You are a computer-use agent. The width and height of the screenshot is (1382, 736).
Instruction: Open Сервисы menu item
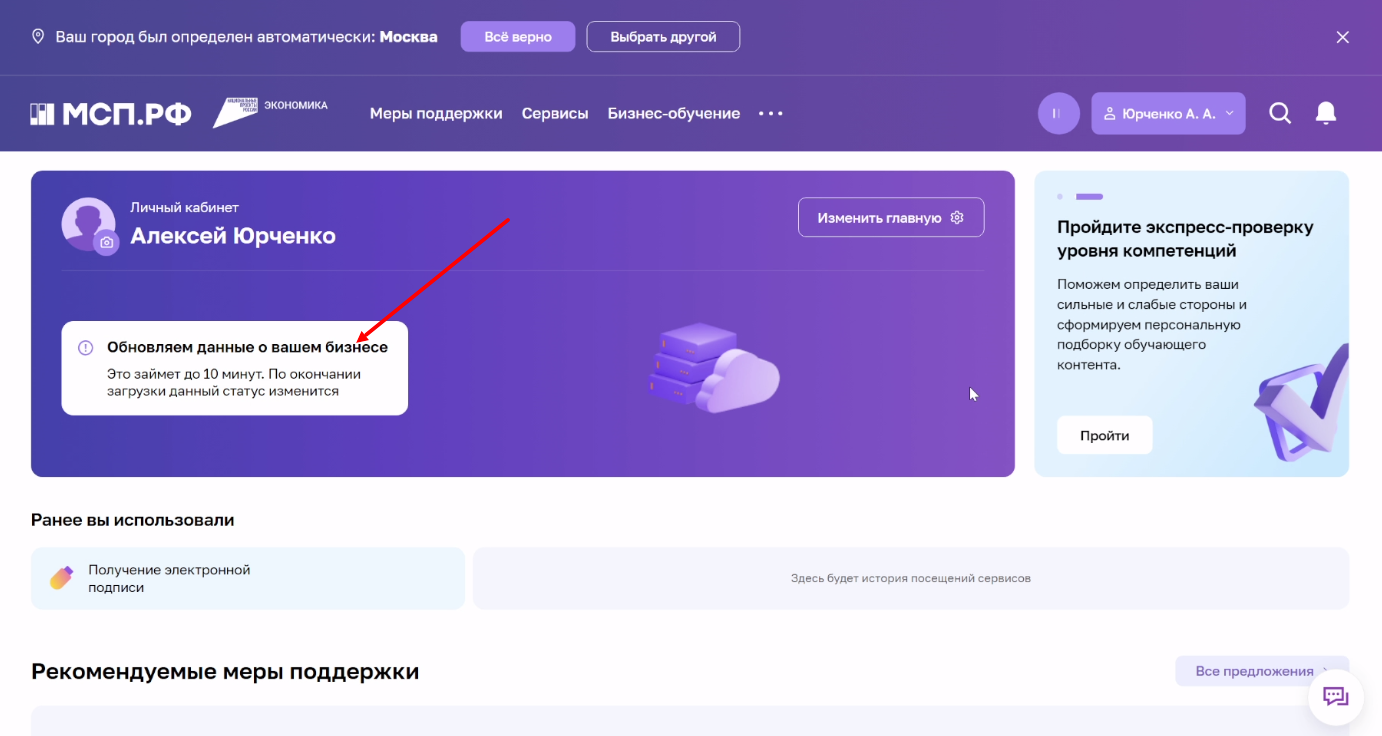click(x=555, y=114)
